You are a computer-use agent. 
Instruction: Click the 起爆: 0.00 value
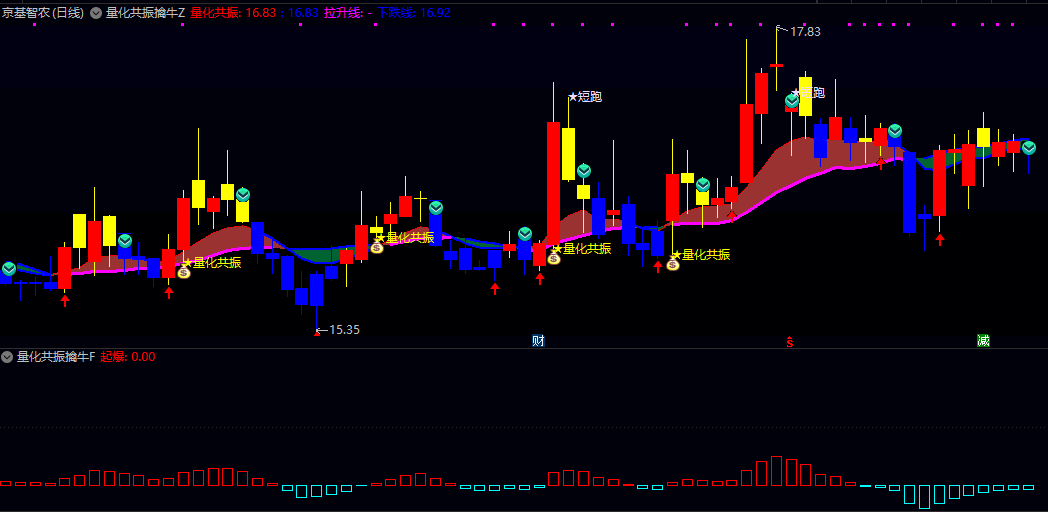pyautogui.click(x=128, y=357)
